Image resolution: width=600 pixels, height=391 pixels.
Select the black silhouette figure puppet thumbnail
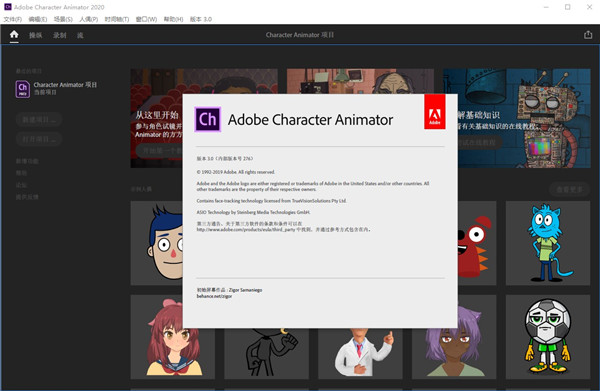266,354
